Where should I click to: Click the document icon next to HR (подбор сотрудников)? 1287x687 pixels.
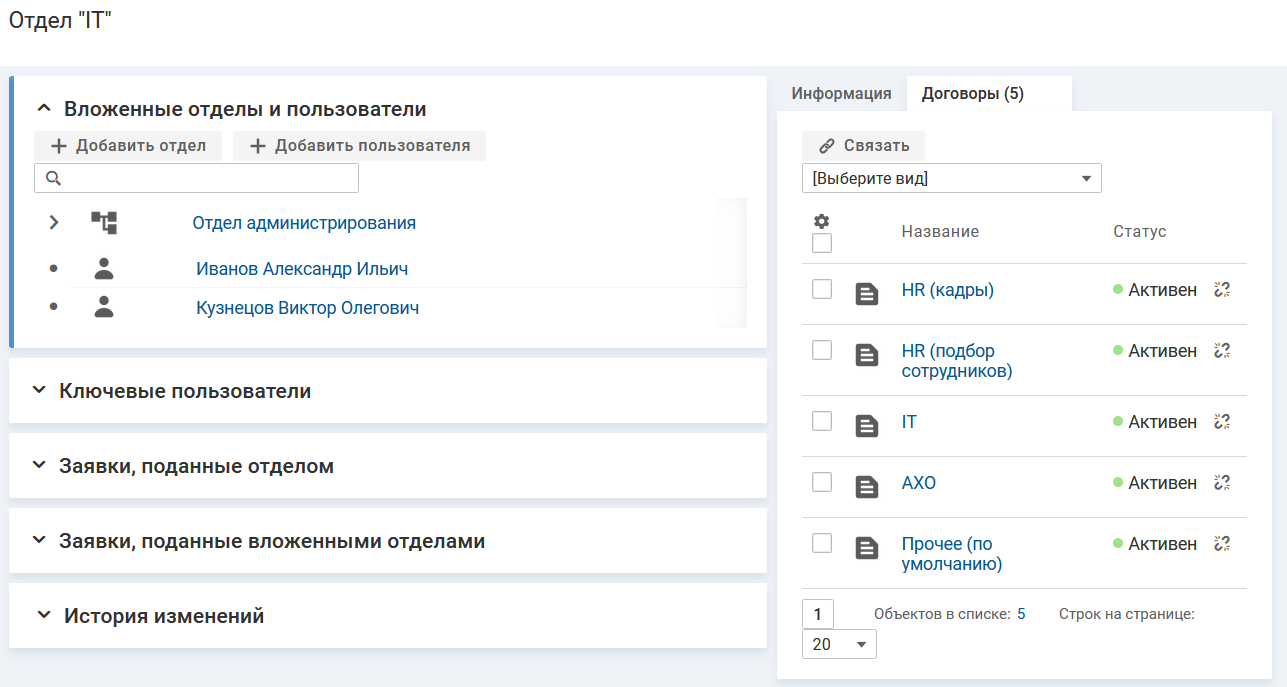coord(867,355)
